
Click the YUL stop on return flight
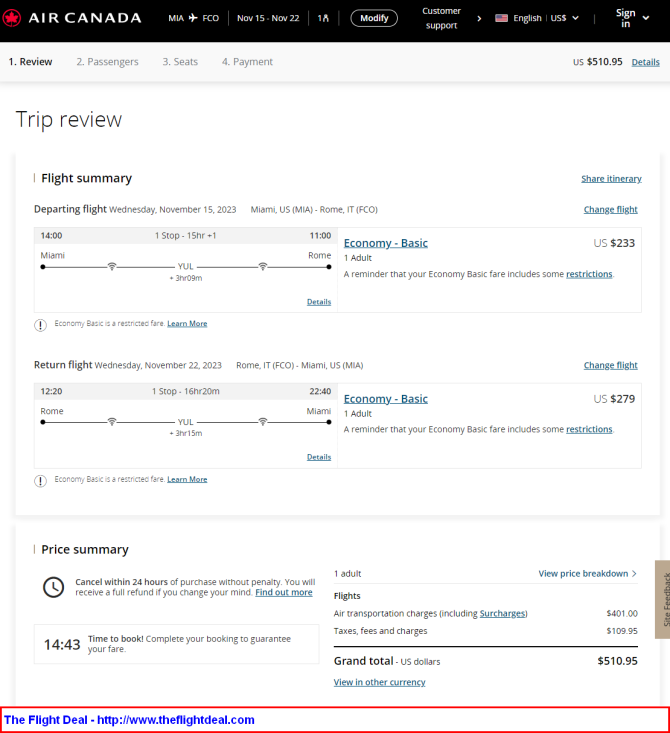point(186,422)
